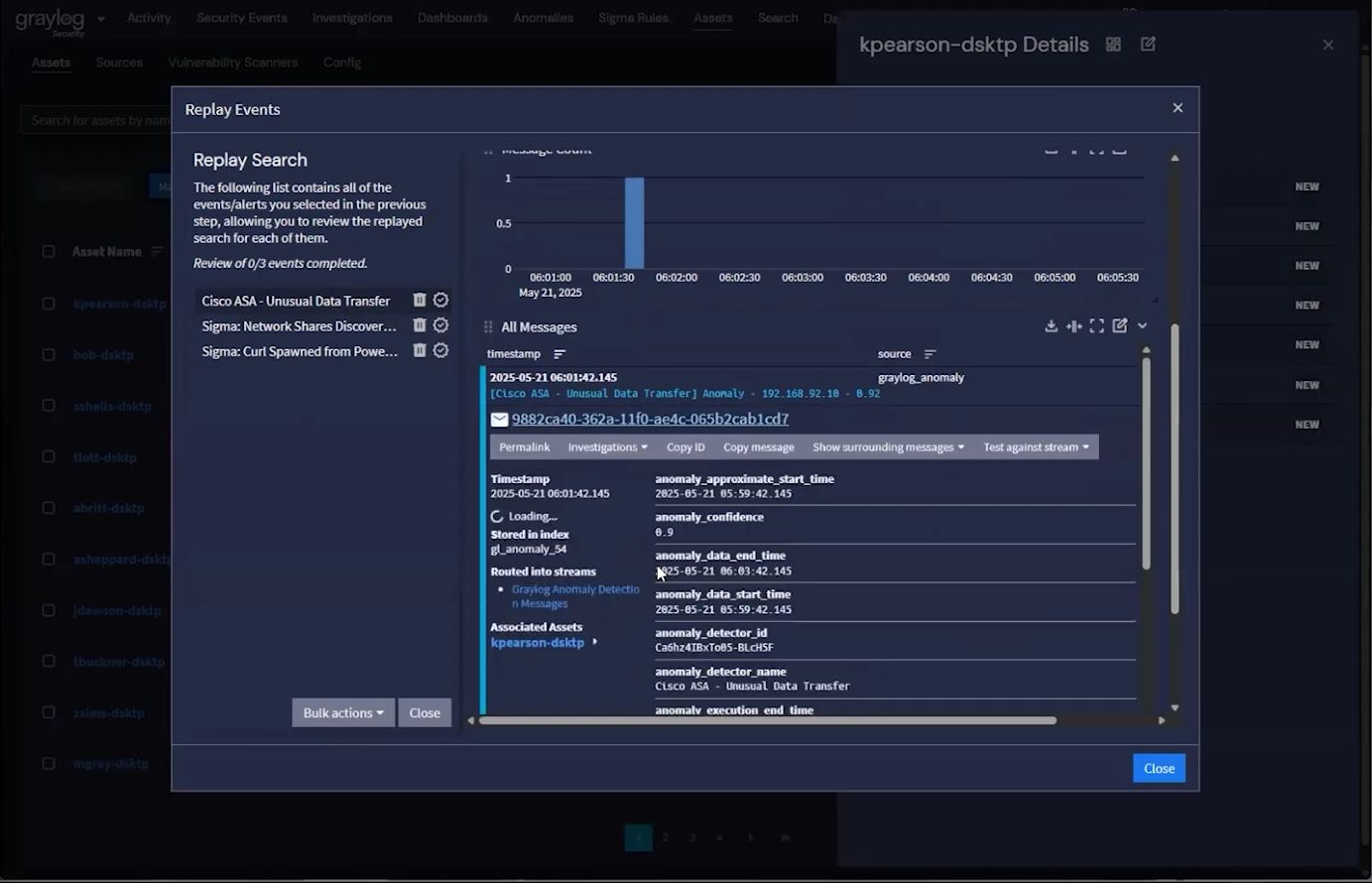
Task: Open Sigma Rules in top navigation
Action: [633, 18]
